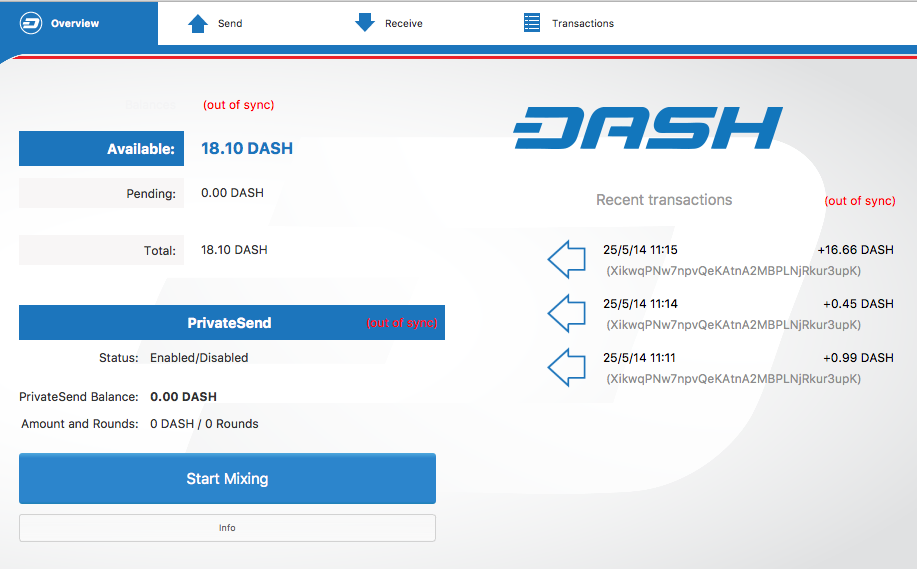Click the large DASH logo

click(647, 128)
